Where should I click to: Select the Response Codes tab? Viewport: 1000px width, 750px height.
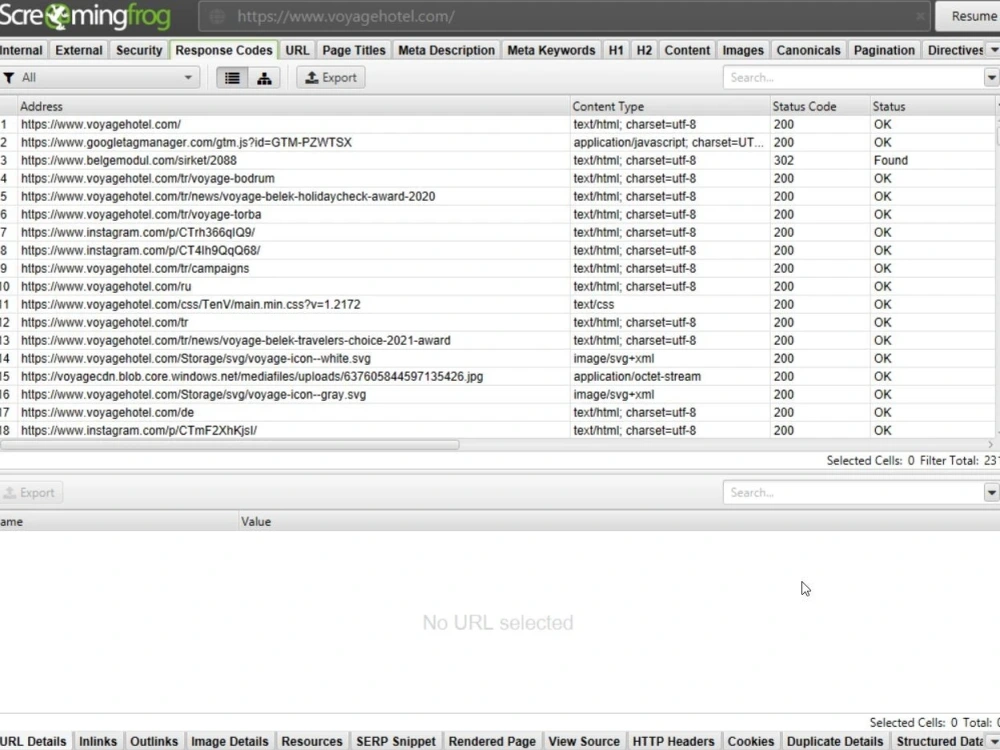pyautogui.click(x=224, y=50)
